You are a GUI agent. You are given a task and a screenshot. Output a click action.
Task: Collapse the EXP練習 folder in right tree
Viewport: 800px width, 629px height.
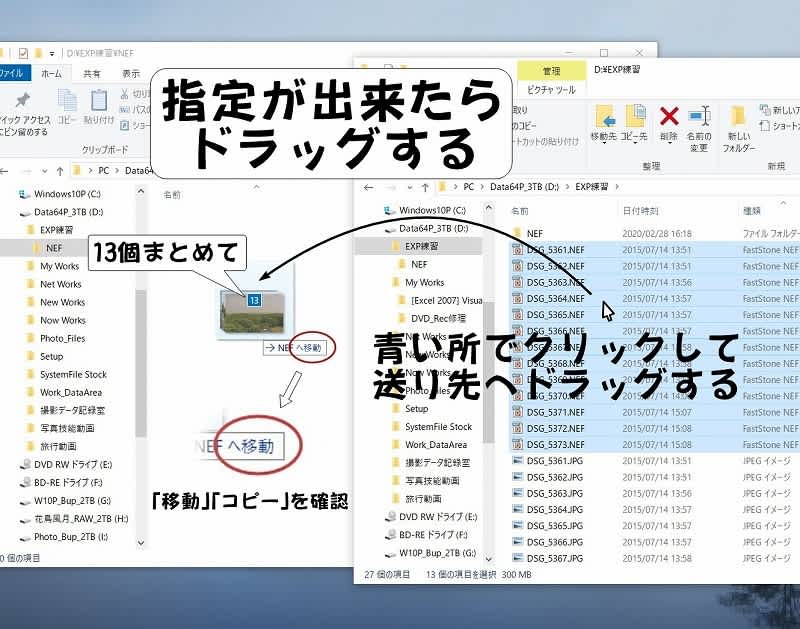point(385,245)
